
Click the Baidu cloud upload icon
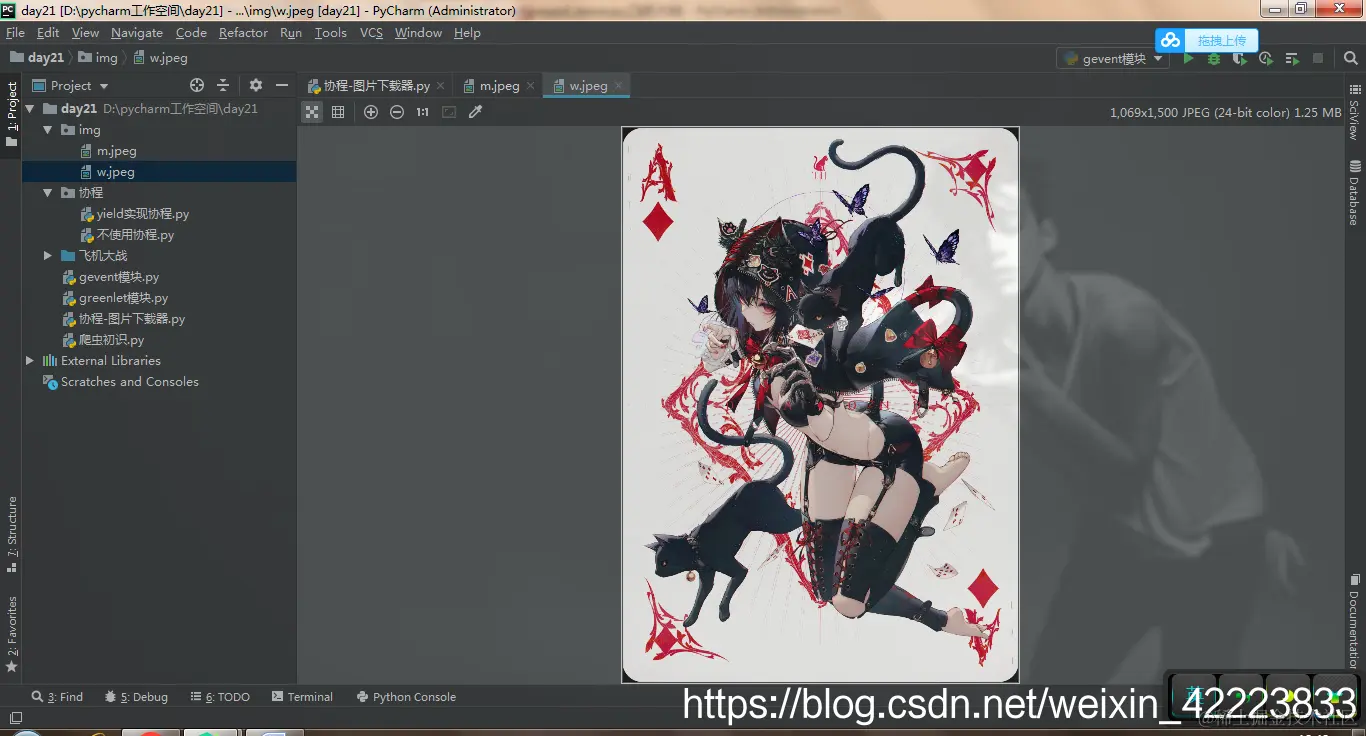pos(1171,40)
